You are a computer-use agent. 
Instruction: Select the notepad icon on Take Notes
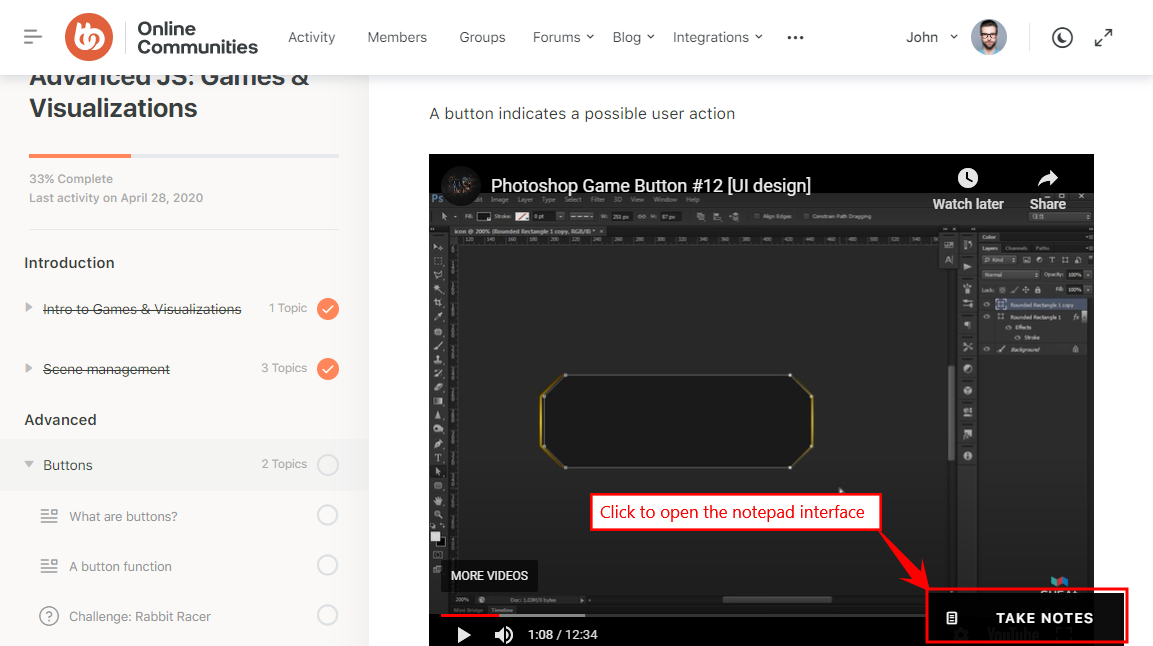(951, 617)
